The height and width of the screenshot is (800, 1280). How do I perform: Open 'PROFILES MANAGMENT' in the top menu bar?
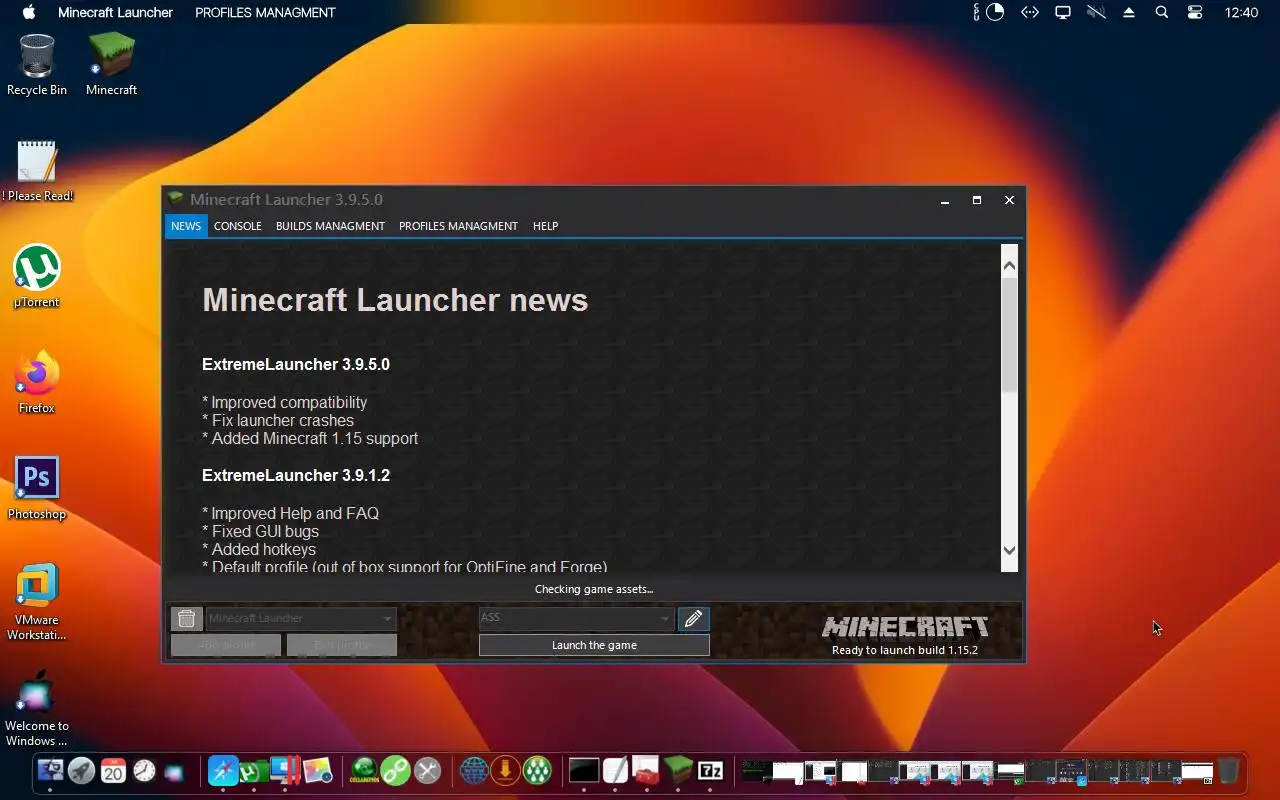pyautogui.click(x=265, y=12)
